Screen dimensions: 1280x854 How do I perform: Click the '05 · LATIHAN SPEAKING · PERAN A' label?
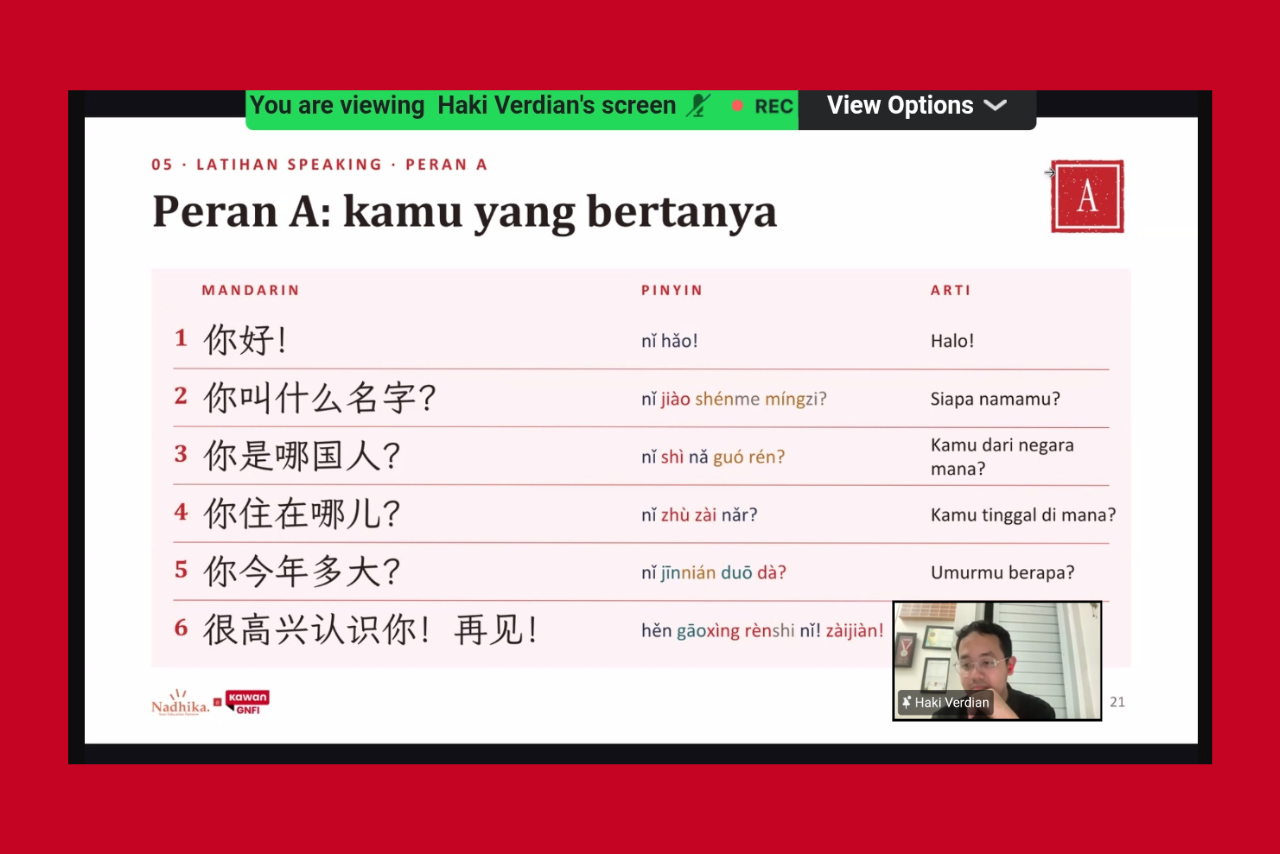coord(320,164)
